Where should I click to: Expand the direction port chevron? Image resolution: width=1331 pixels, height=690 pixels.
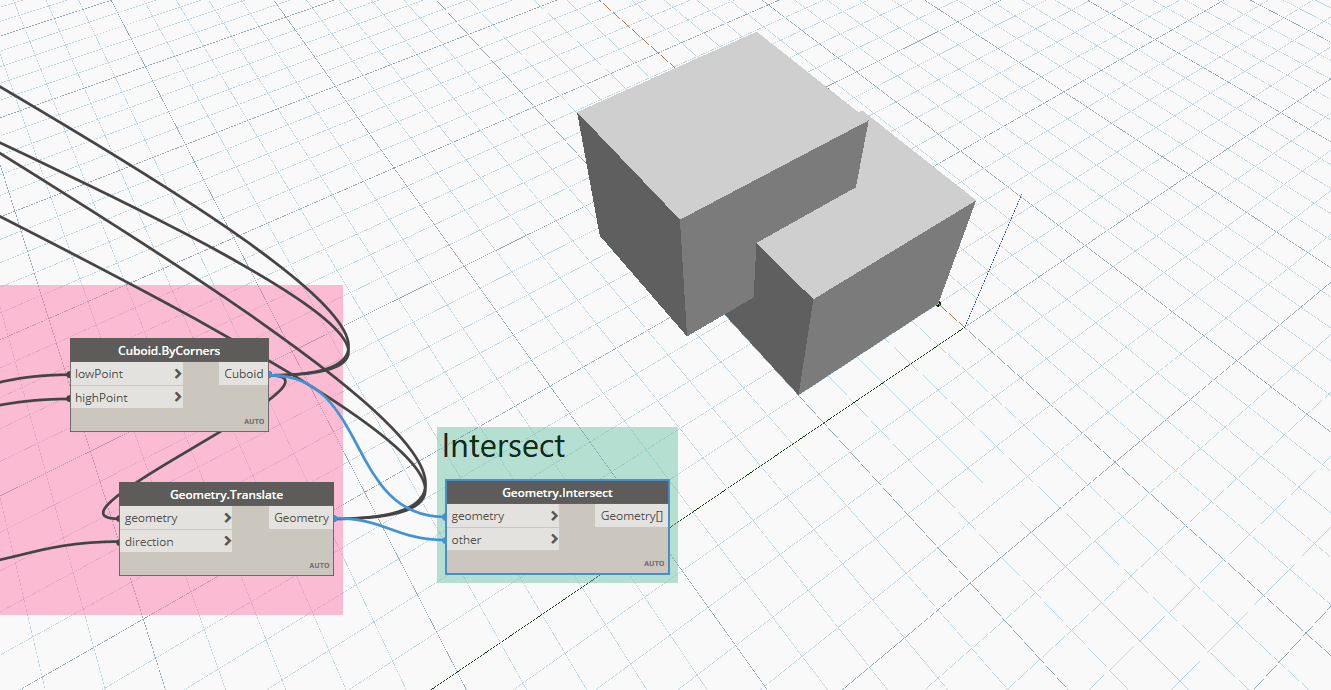pyautogui.click(x=228, y=542)
